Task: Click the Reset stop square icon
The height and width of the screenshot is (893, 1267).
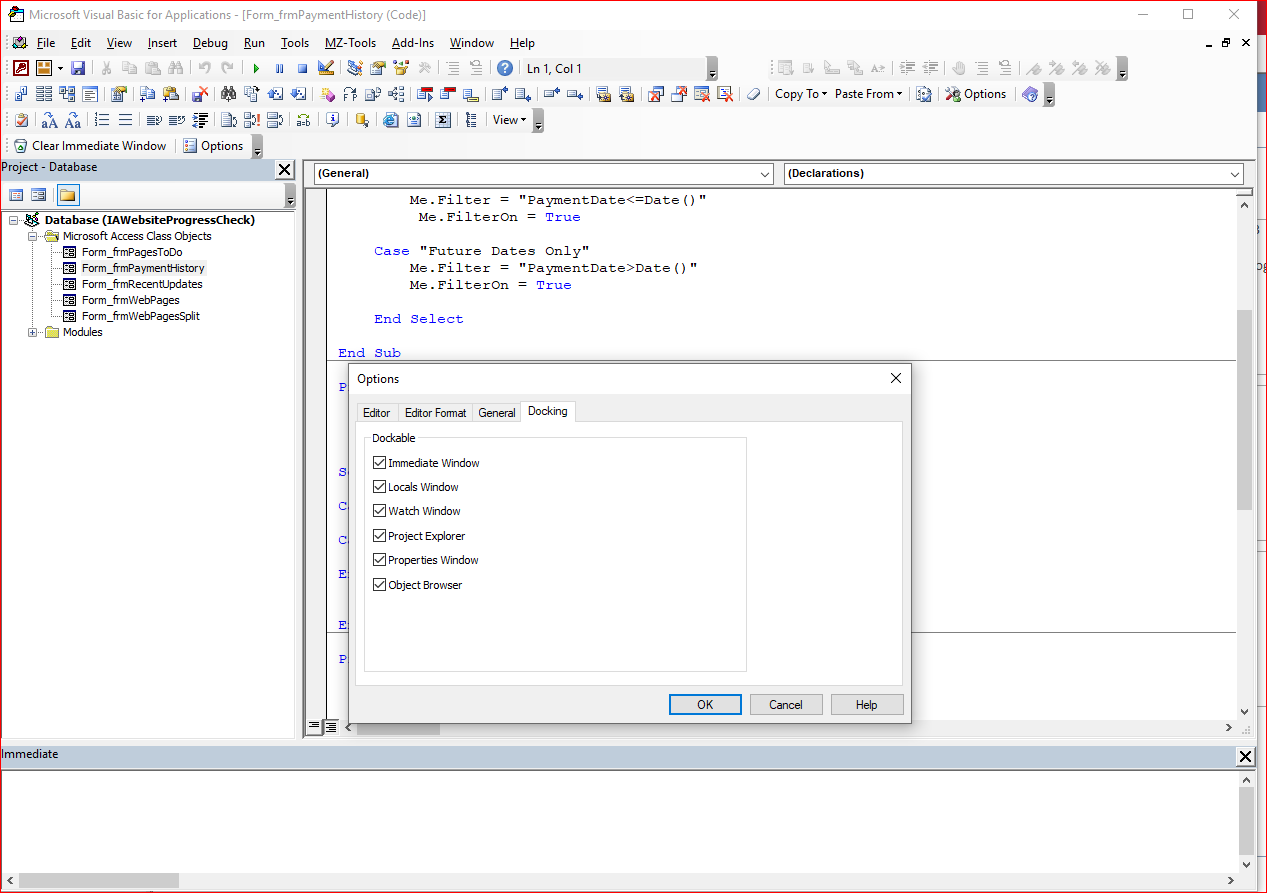Action: (302, 68)
